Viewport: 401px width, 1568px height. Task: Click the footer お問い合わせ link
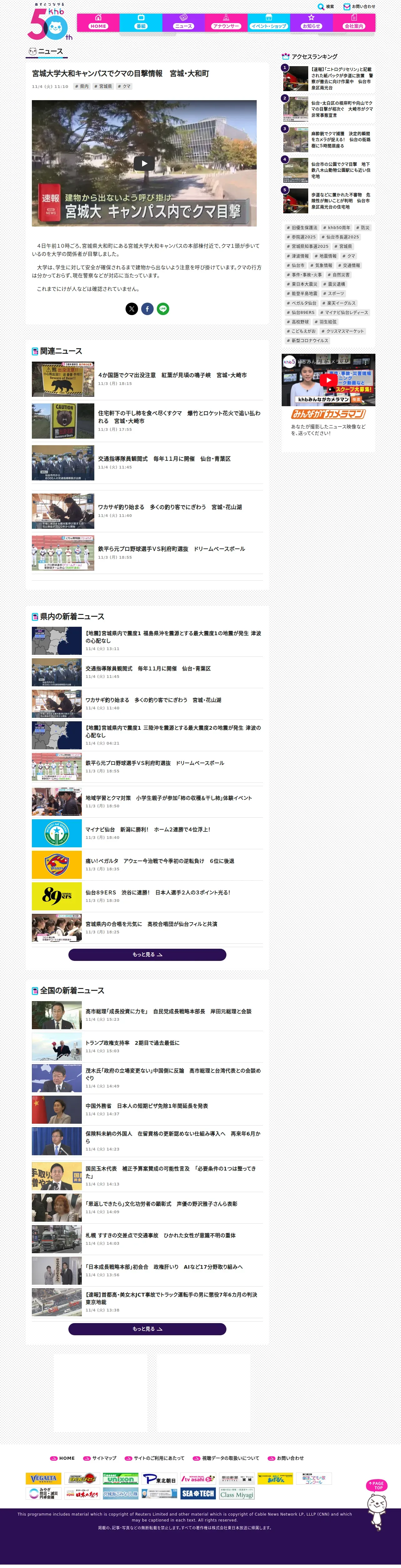click(286, 1458)
